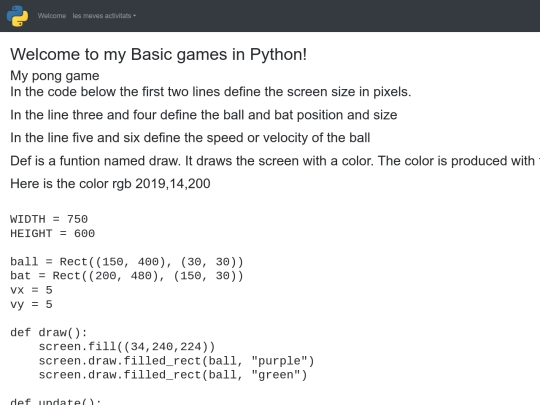This screenshot has width=540, height=405.
Task: Click the 'vy = 5' code line
Action: (x=31, y=304)
